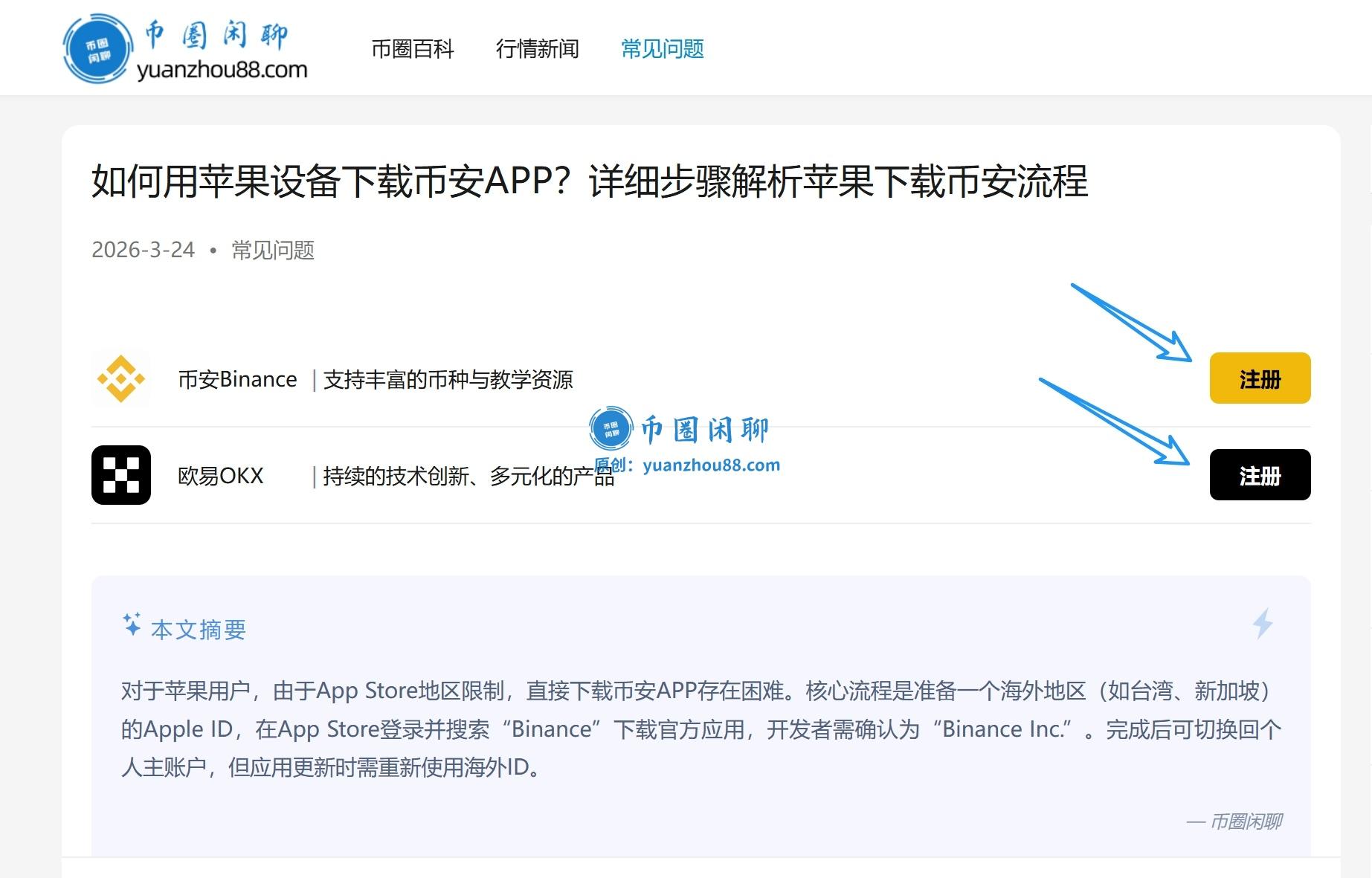Click the 本文摘要 summary heading

point(198,630)
